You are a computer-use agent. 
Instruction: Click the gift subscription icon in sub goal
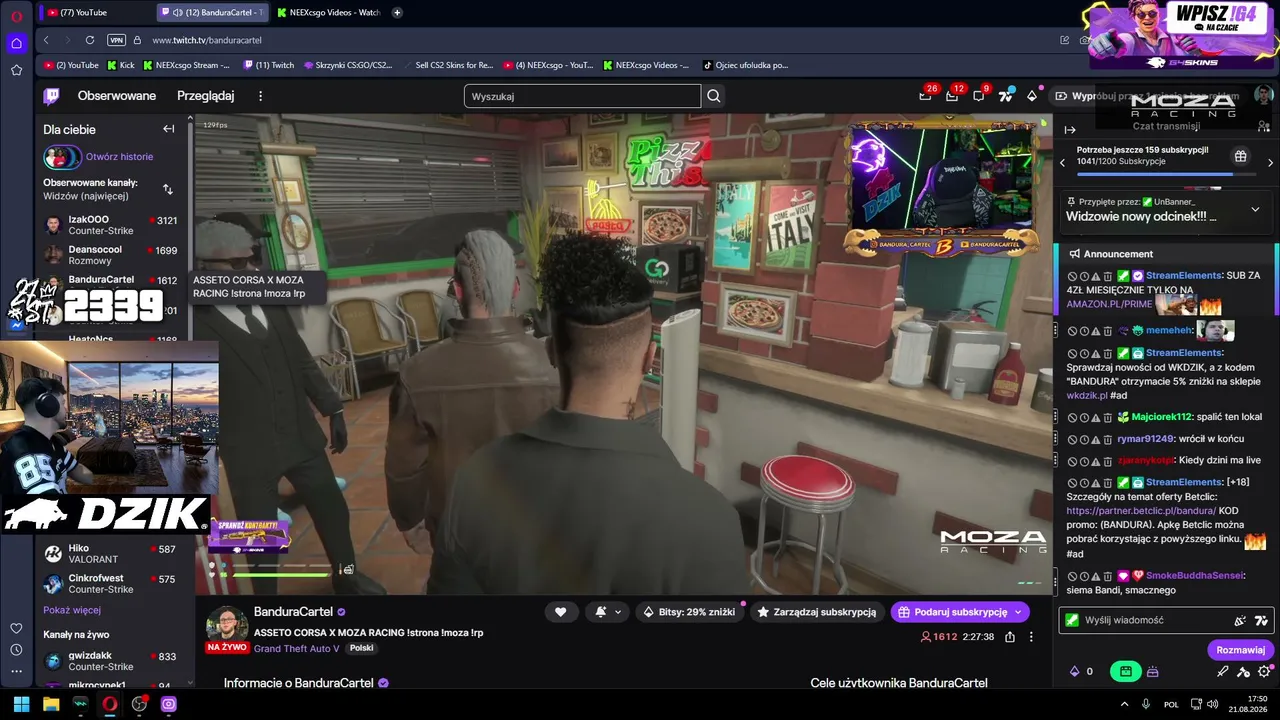[x=1240, y=156]
